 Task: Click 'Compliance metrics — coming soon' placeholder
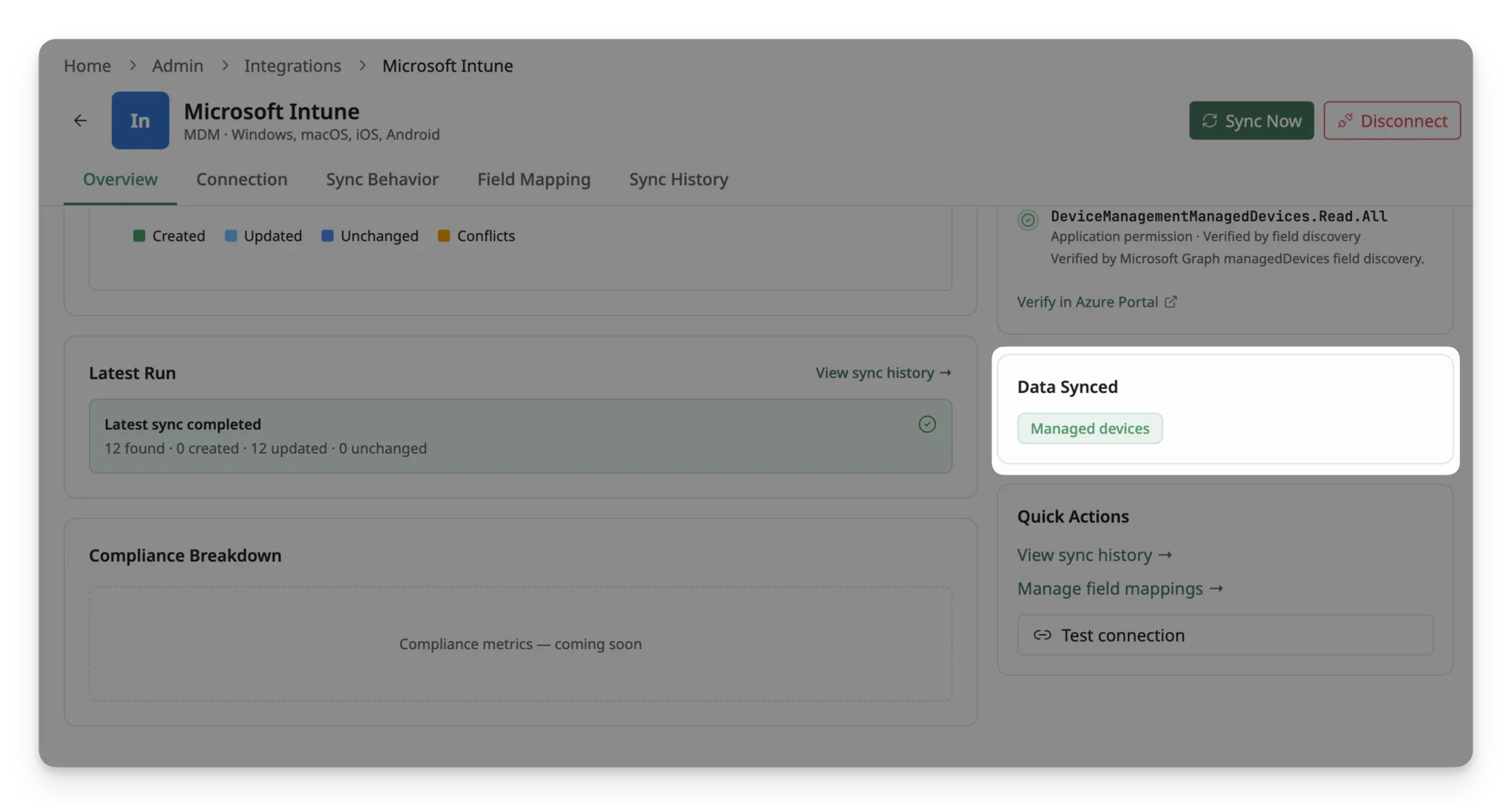pos(521,644)
